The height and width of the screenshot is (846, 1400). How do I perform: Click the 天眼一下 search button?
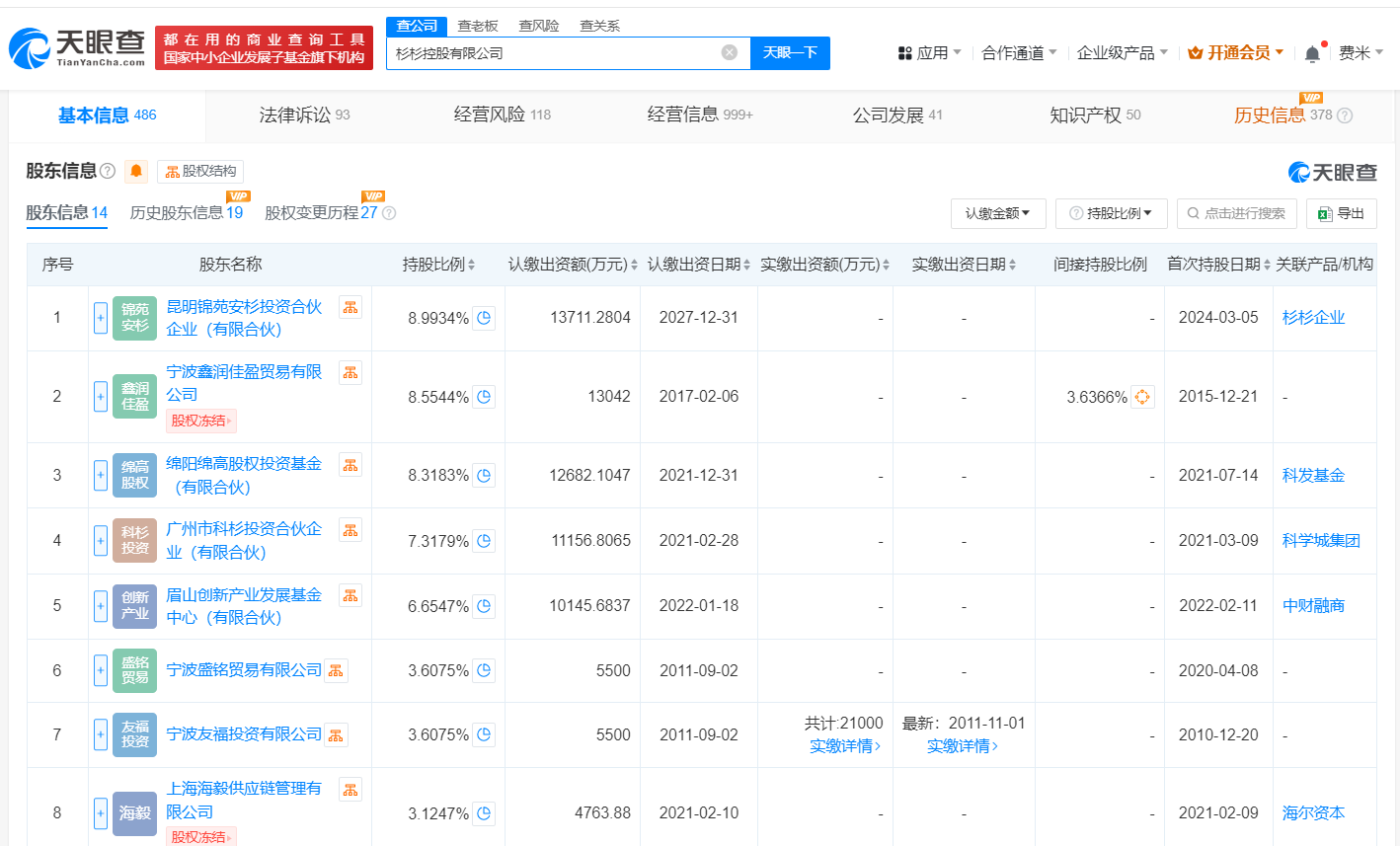[x=790, y=53]
